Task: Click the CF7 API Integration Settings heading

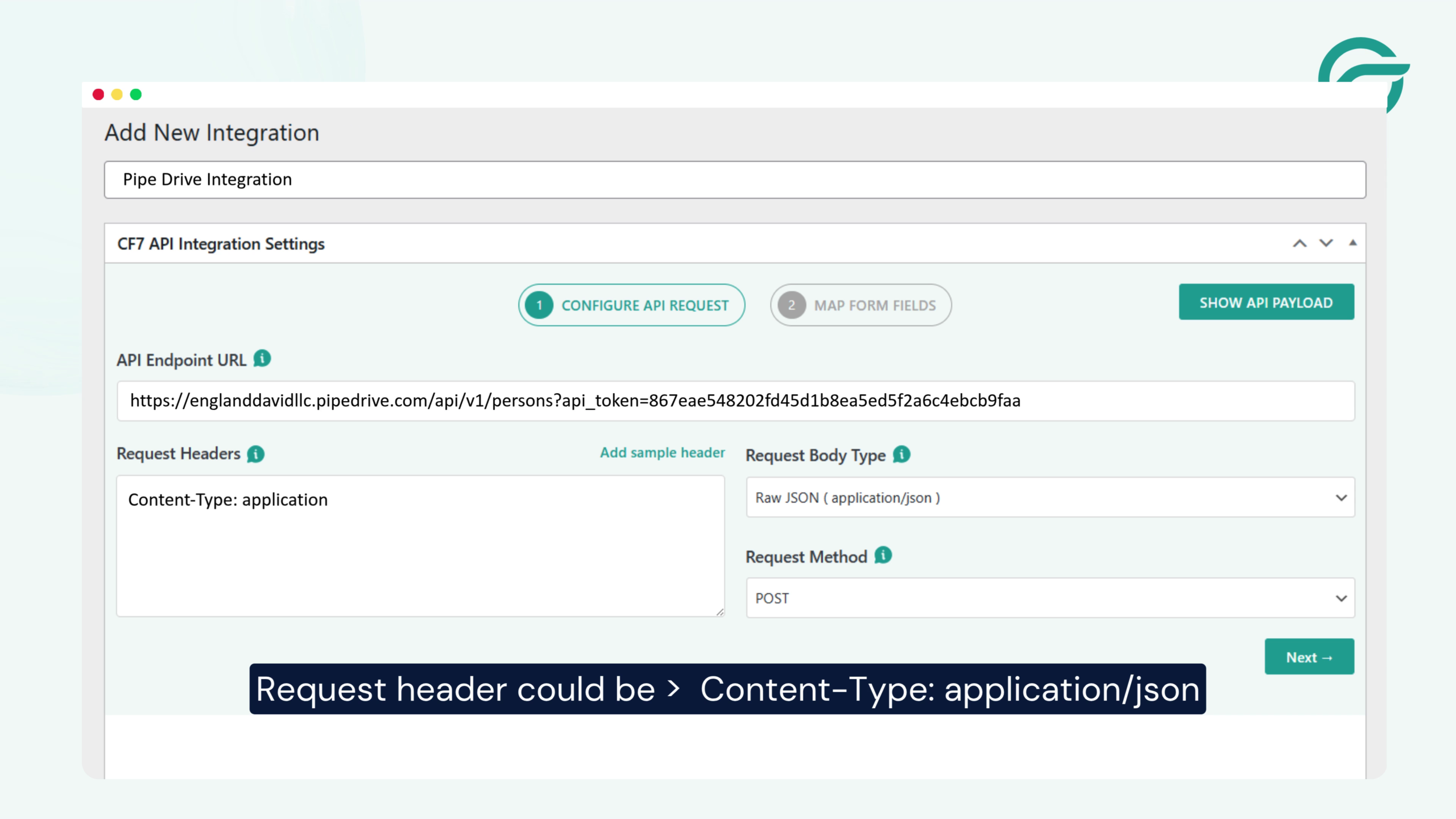Action: coord(221,244)
